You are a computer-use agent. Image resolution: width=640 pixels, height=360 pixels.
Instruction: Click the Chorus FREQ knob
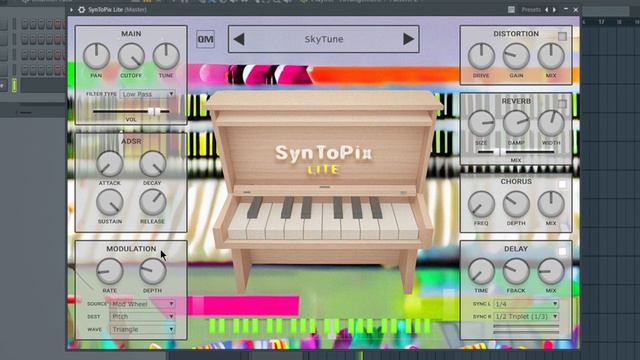[481, 204]
